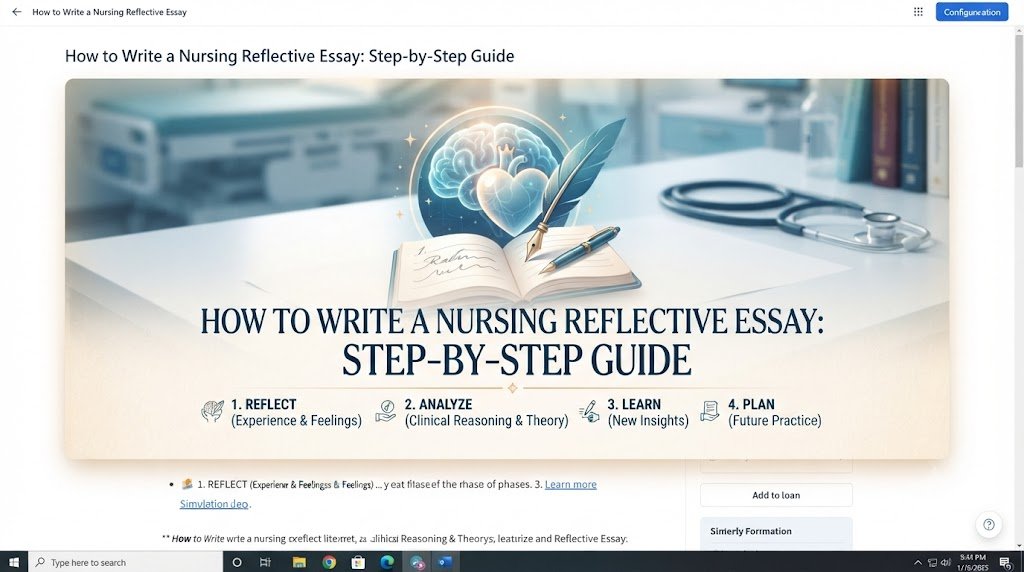Image resolution: width=1024 pixels, height=572 pixels.
Task: Open the round help question mark icon
Action: pos(989,524)
